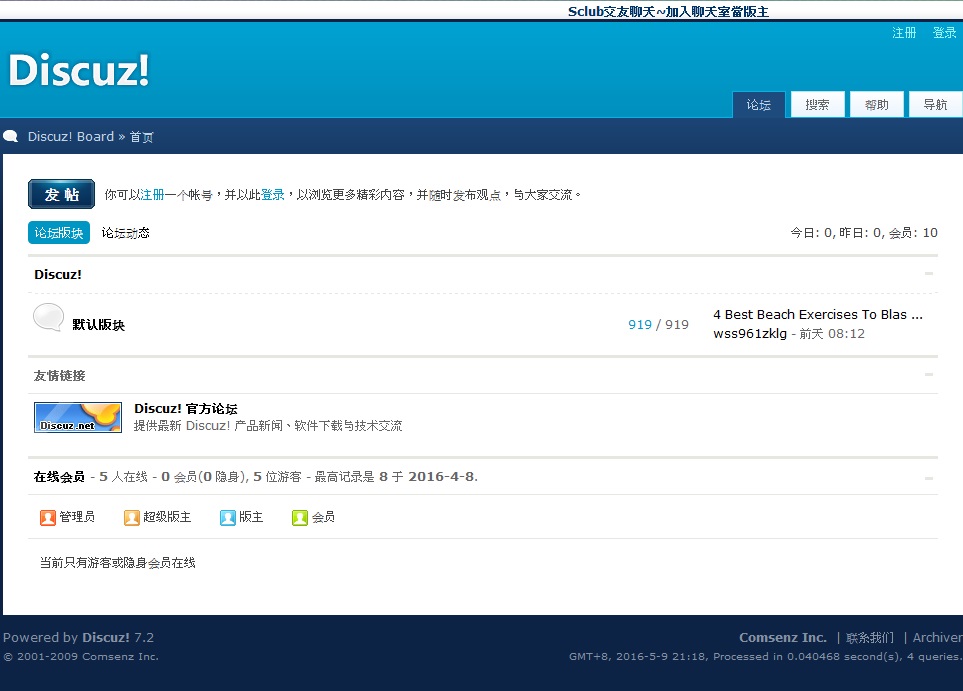Screen dimensions: 963x691
Task: Open user wss961zklg profile
Action: pyautogui.click(x=750, y=334)
